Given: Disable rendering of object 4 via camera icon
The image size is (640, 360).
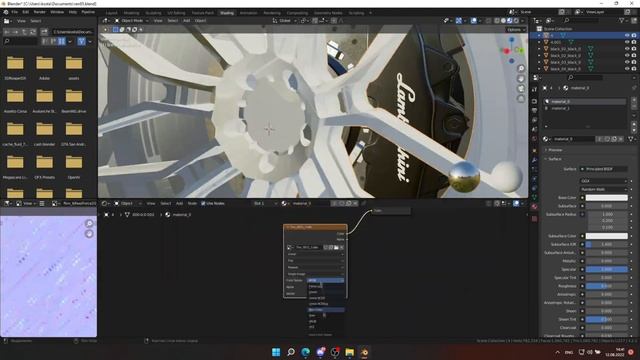Looking at the screenshot, I should 634,36.
